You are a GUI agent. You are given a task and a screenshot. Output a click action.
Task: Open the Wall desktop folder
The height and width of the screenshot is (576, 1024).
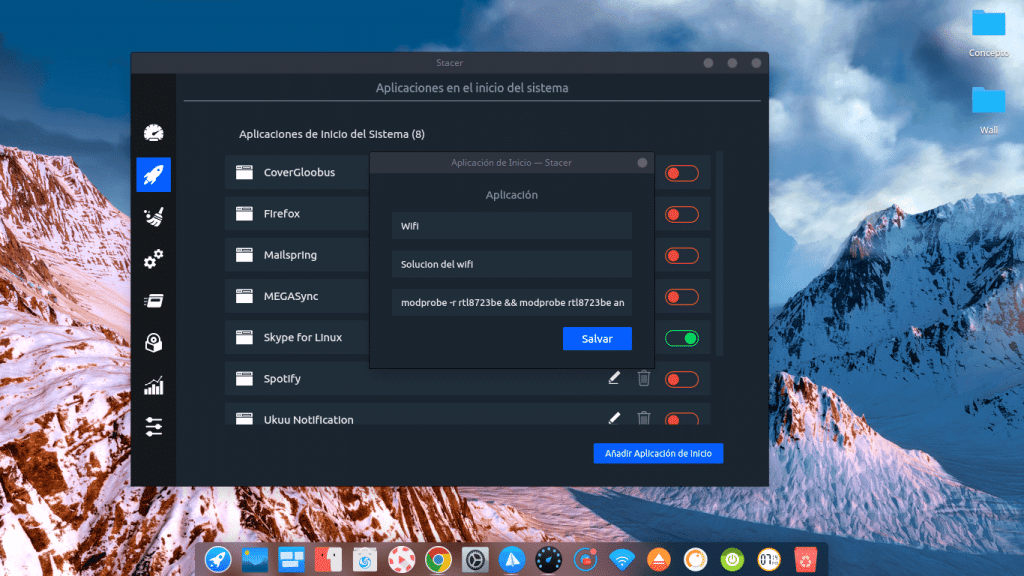pyautogui.click(x=988, y=110)
